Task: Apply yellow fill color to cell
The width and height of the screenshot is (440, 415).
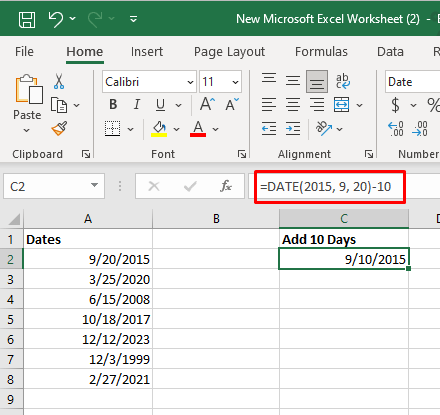Action: pyautogui.click(x=159, y=129)
